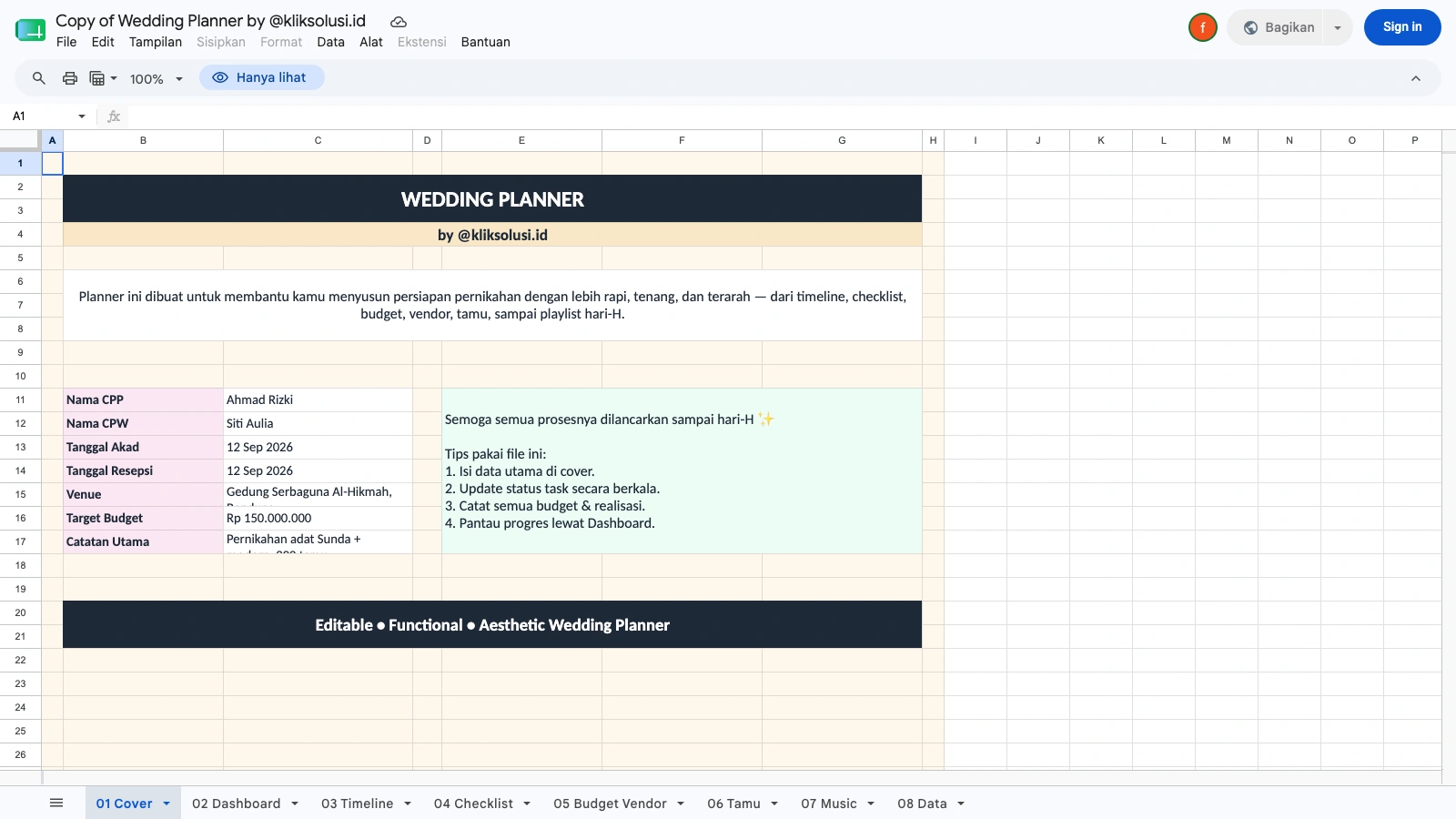Select the 'Target Budget' label cell
The width and height of the screenshot is (1456, 819).
click(x=144, y=518)
